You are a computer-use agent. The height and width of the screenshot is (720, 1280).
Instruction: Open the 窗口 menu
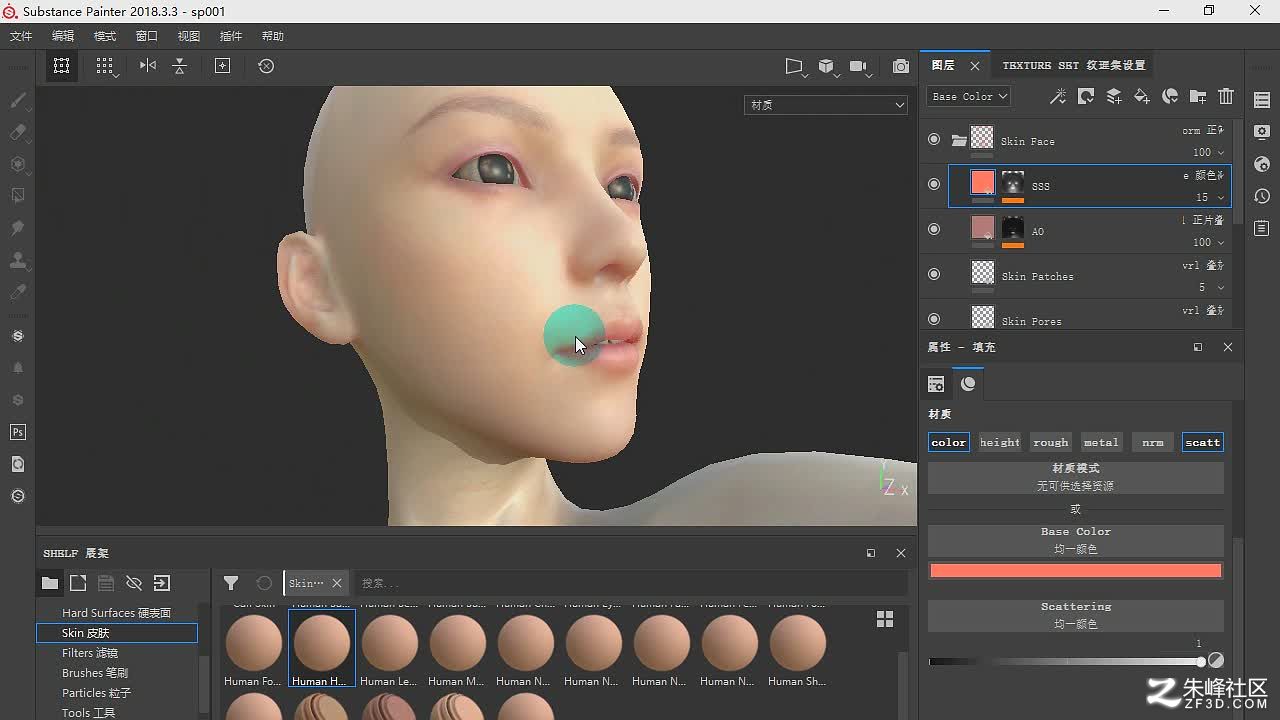pos(147,36)
